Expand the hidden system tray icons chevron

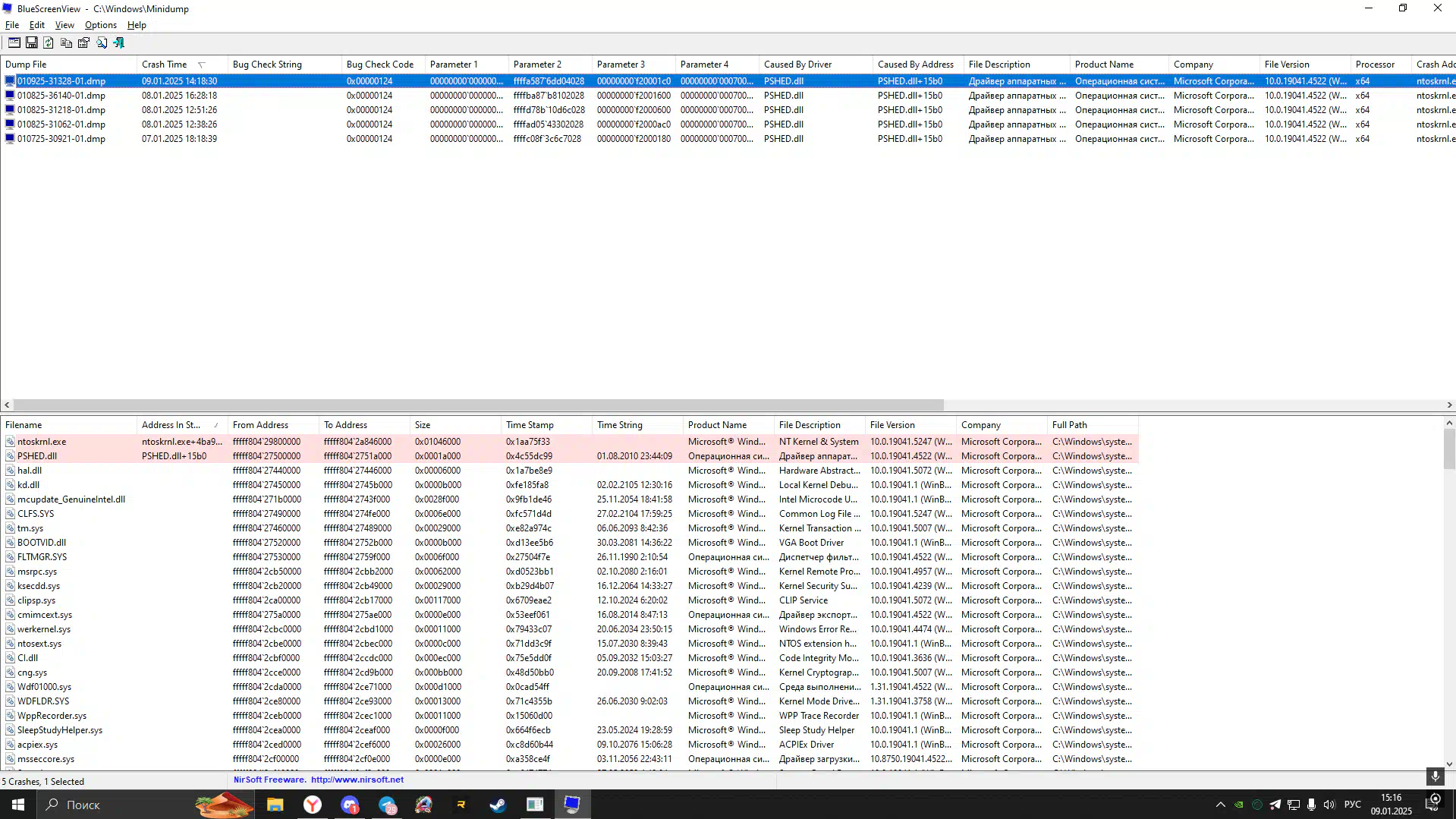click(1220, 805)
